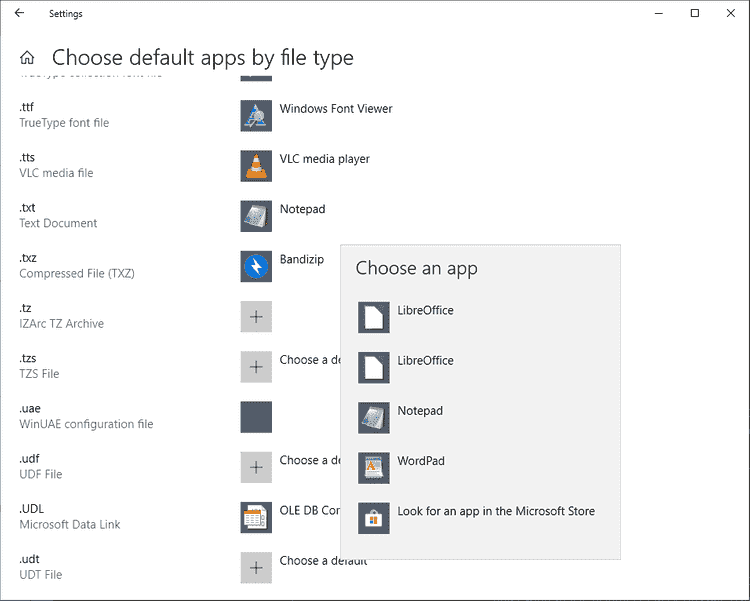The image size is (750, 601).
Task: Click the .txz extension text
Action: click(28, 257)
